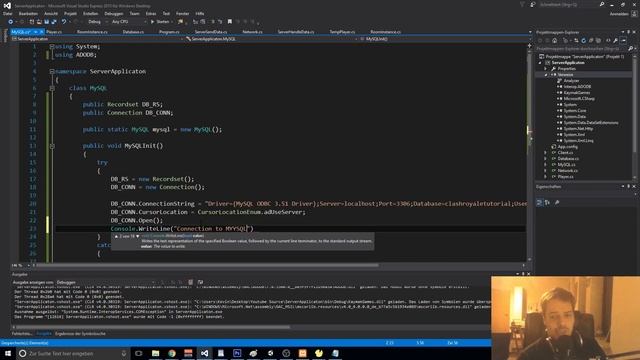This screenshot has width=640, height=360.
Task: Click the alphabetical sort icon in Eigenschaften panel
Action: click(547, 202)
